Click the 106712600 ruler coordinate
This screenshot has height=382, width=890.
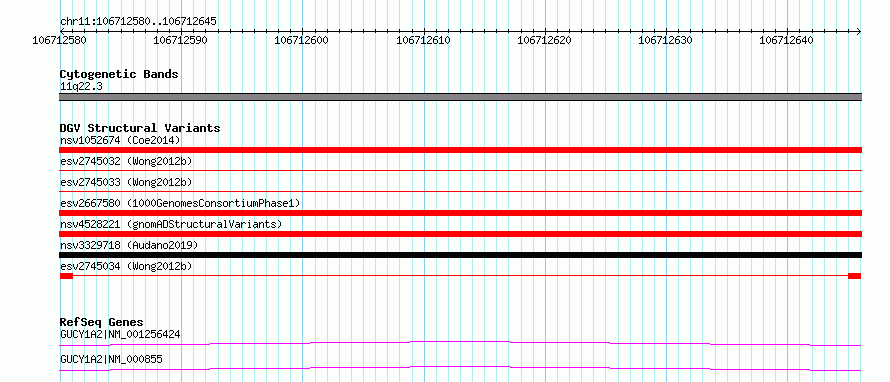302,40
